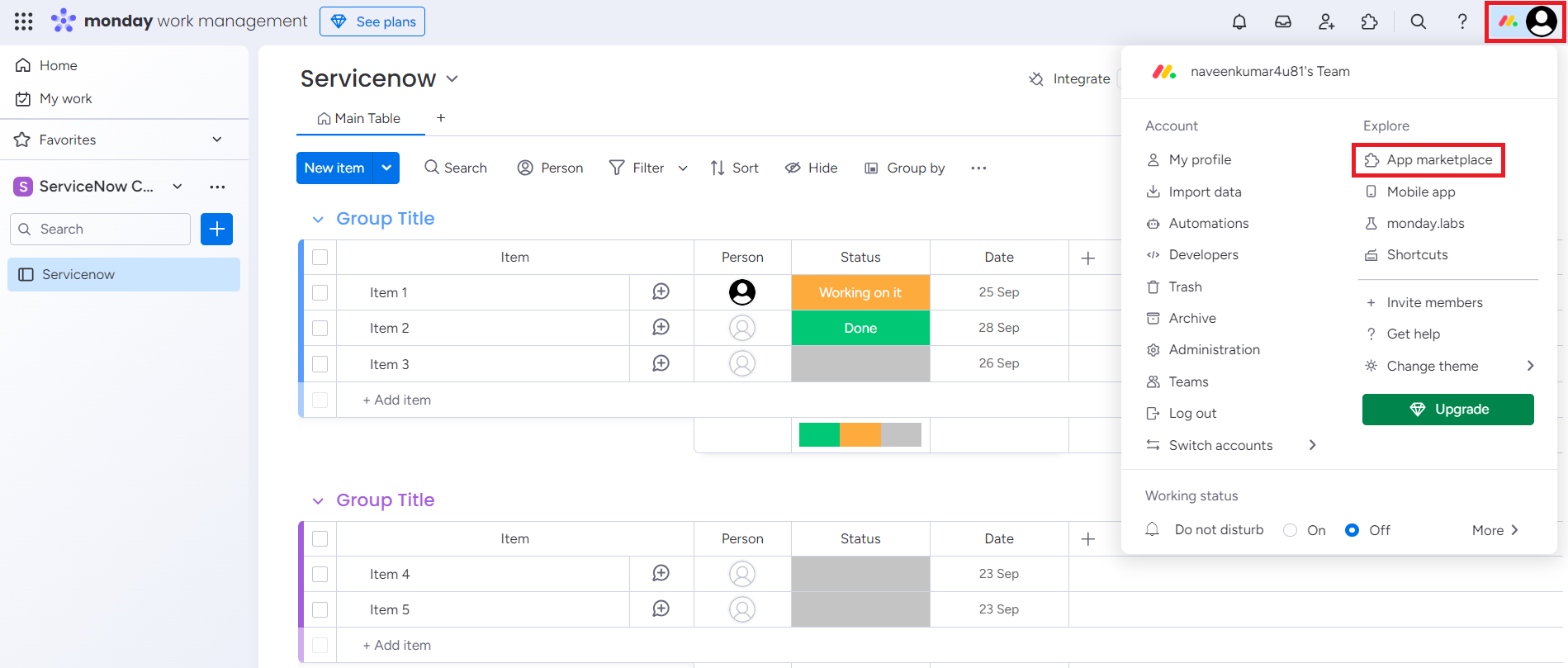Click New item button
Image resolution: width=1568 pixels, height=668 pixels.
334,168
